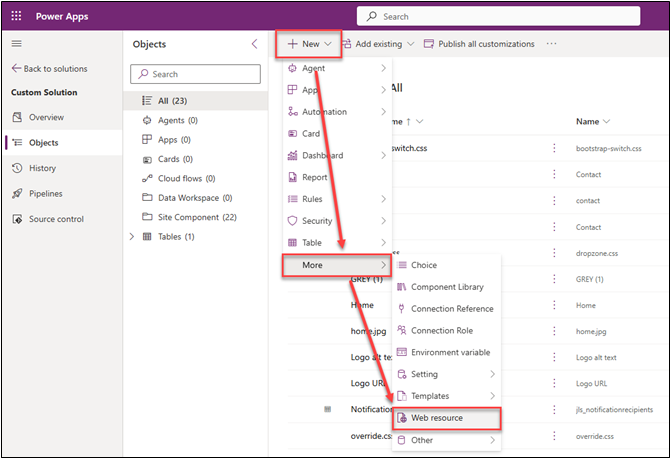Open the New dropdown button
This screenshot has width=670, height=458.
point(310,44)
